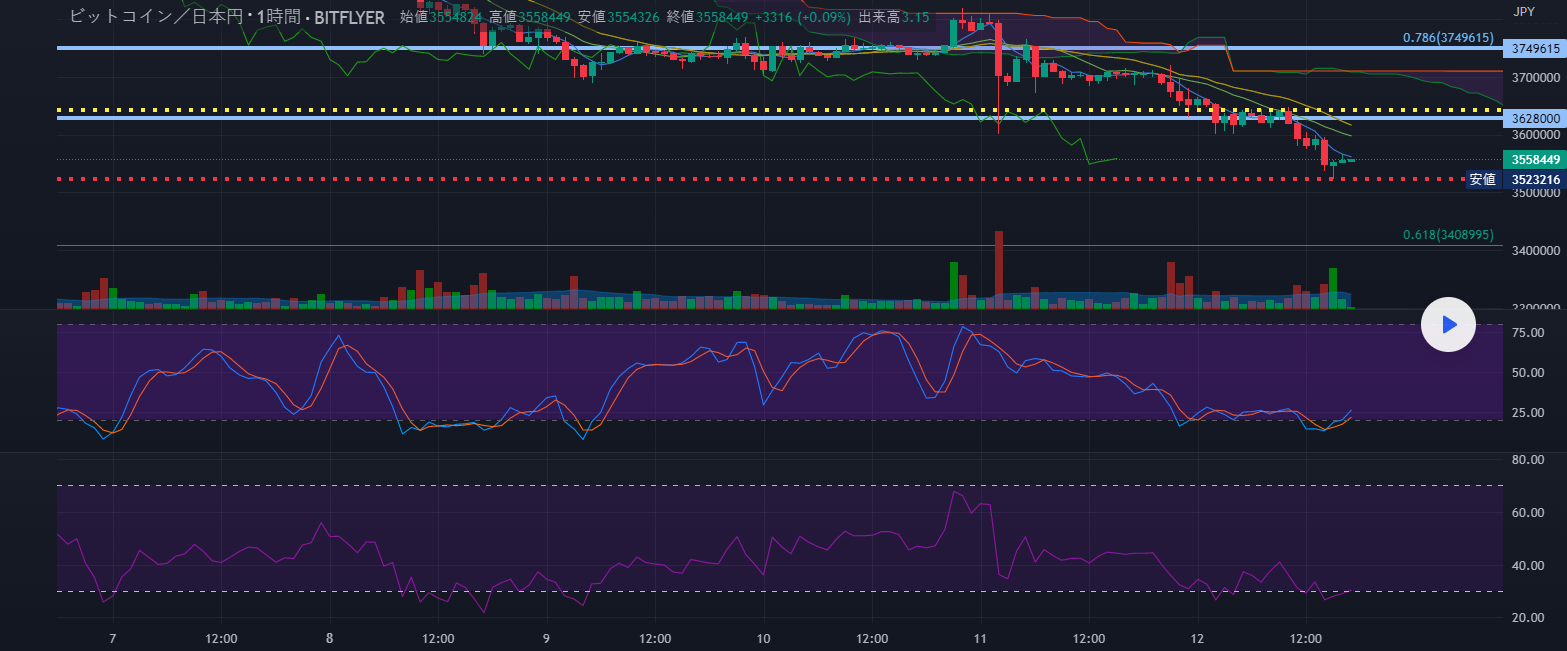The height and width of the screenshot is (651, 1567).
Task: Click the tallest red volume bar
Action: click(998, 265)
